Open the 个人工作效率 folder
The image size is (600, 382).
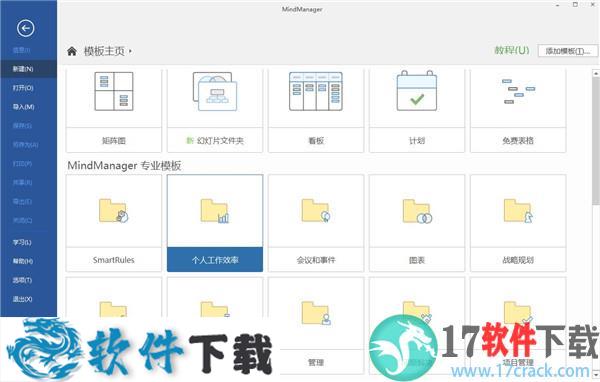coord(215,223)
